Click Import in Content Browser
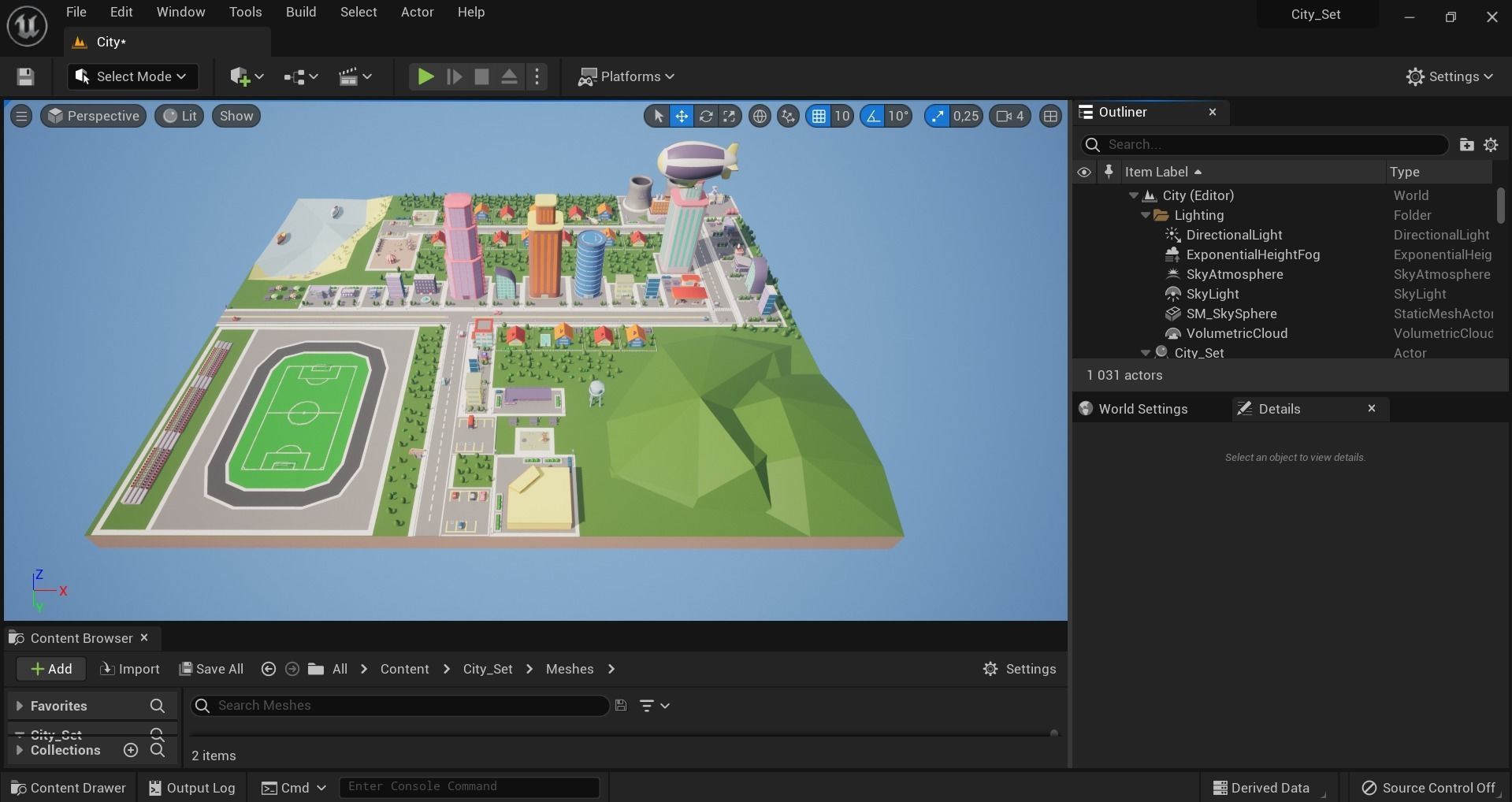The height and width of the screenshot is (802, 1512). click(130, 669)
